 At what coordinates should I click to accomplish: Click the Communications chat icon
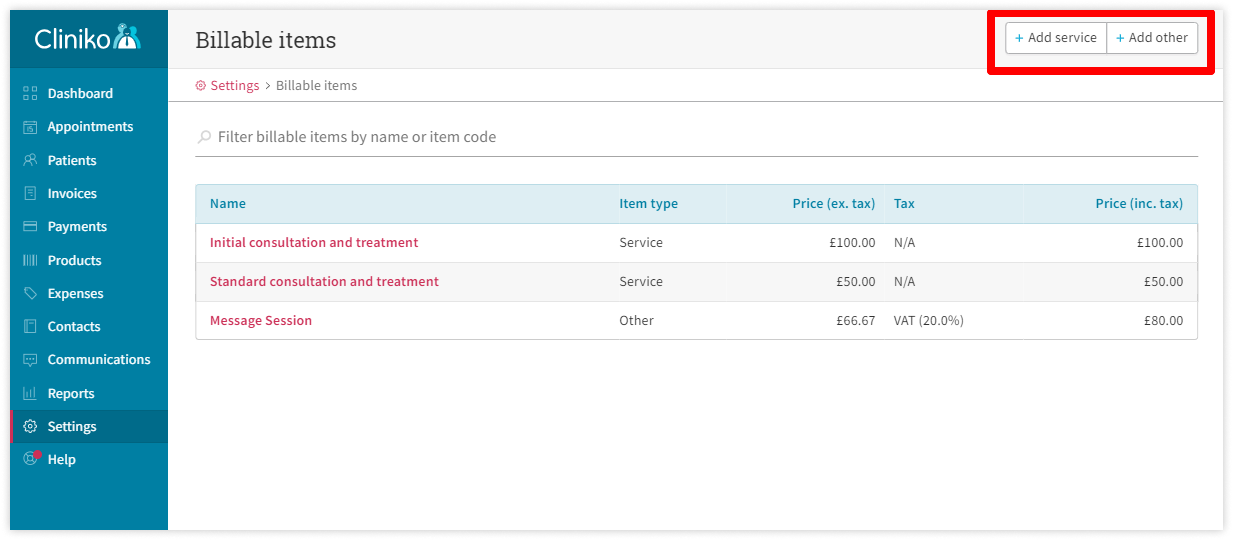(x=30, y=360)
